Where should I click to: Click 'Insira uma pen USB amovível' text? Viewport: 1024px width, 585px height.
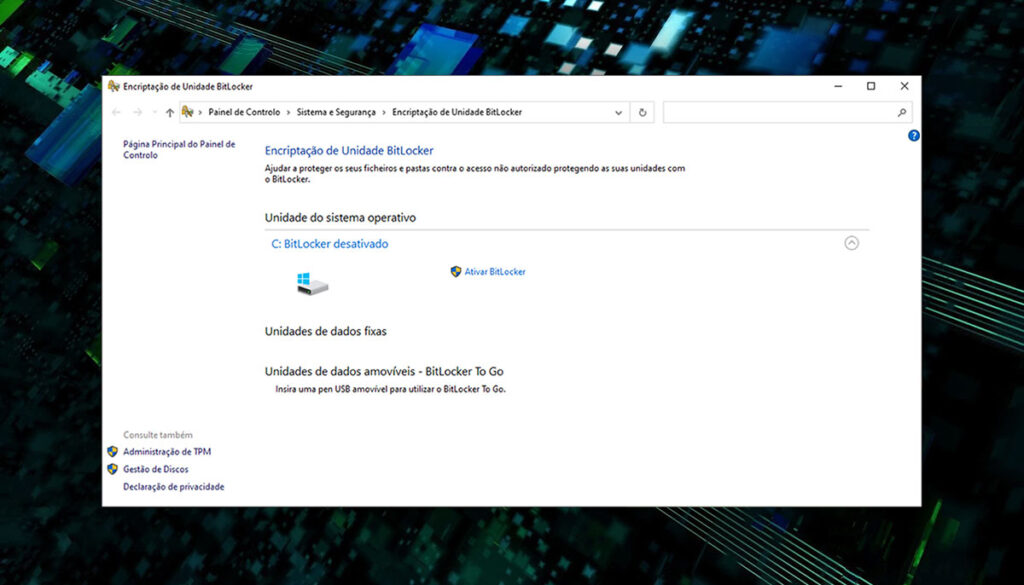(x=391, y=389)
